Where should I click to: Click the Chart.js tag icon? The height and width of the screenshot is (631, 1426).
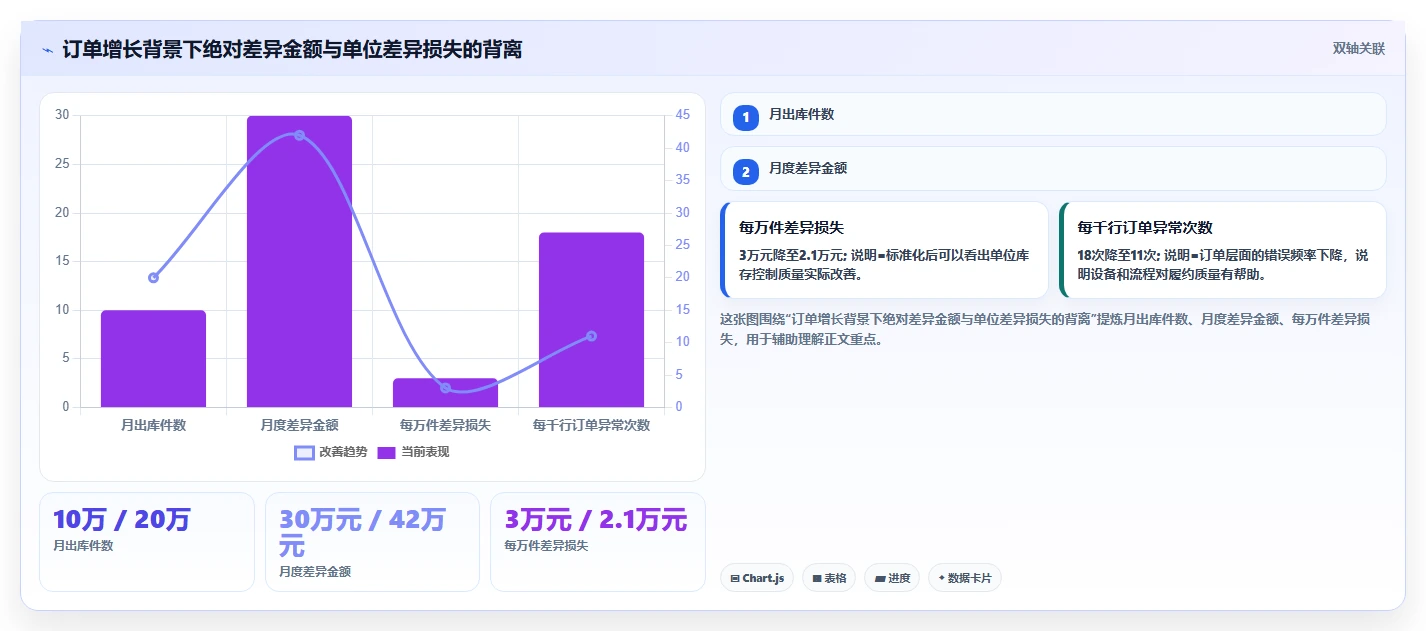pyautogui.click(x=735, y=578)
